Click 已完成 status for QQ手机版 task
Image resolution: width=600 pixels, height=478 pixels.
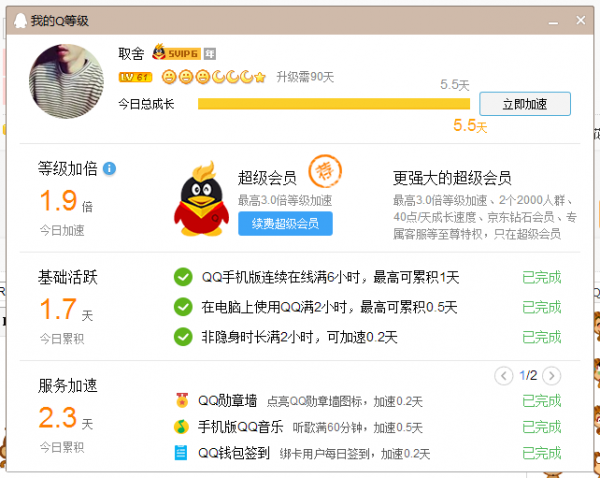pyautogui.click(x=541, y=277)
